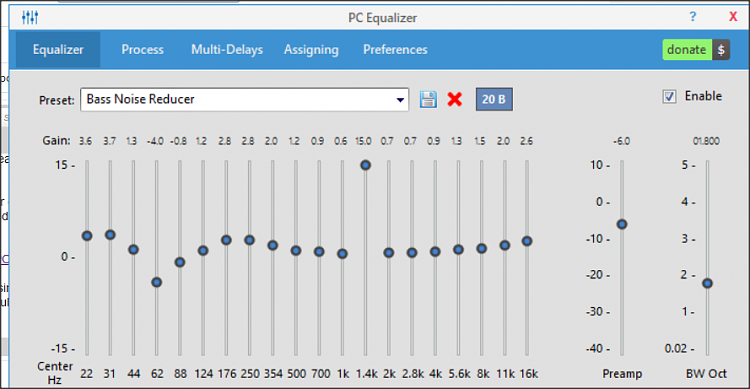Click the gain value 15.0
The image size is (750, 389).
[363, 141]
